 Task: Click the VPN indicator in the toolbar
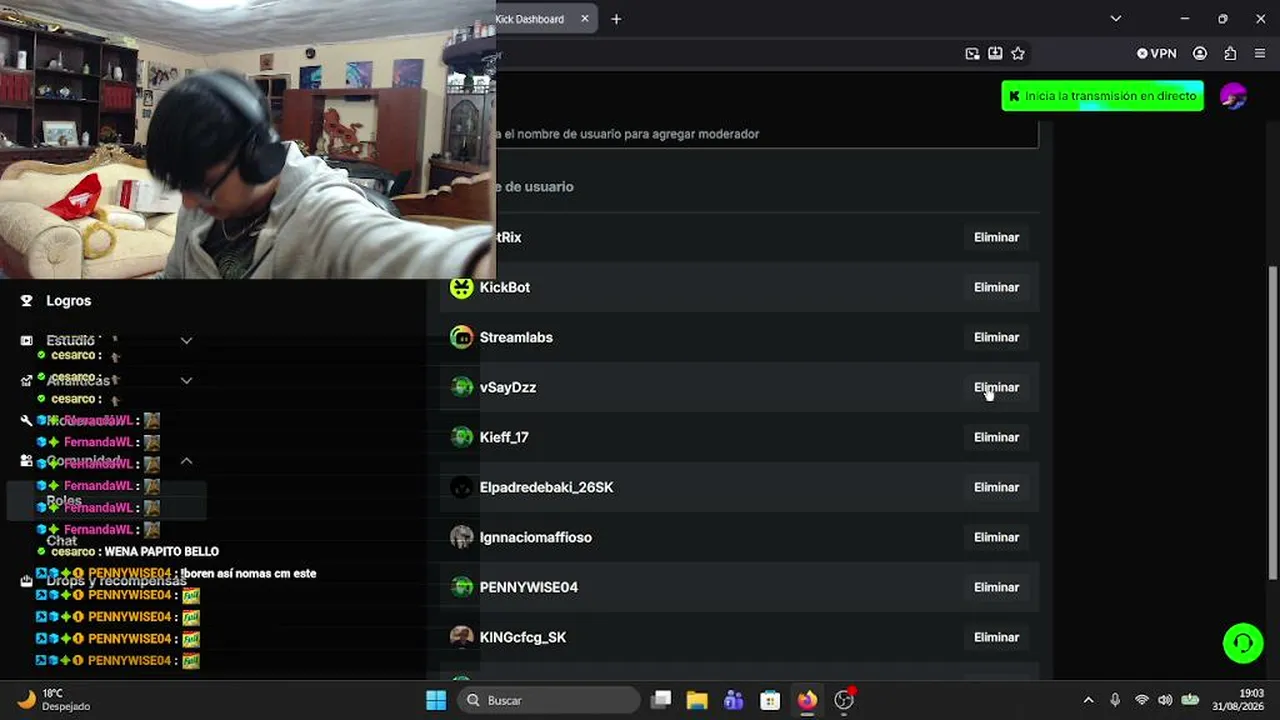[1157, 54]
